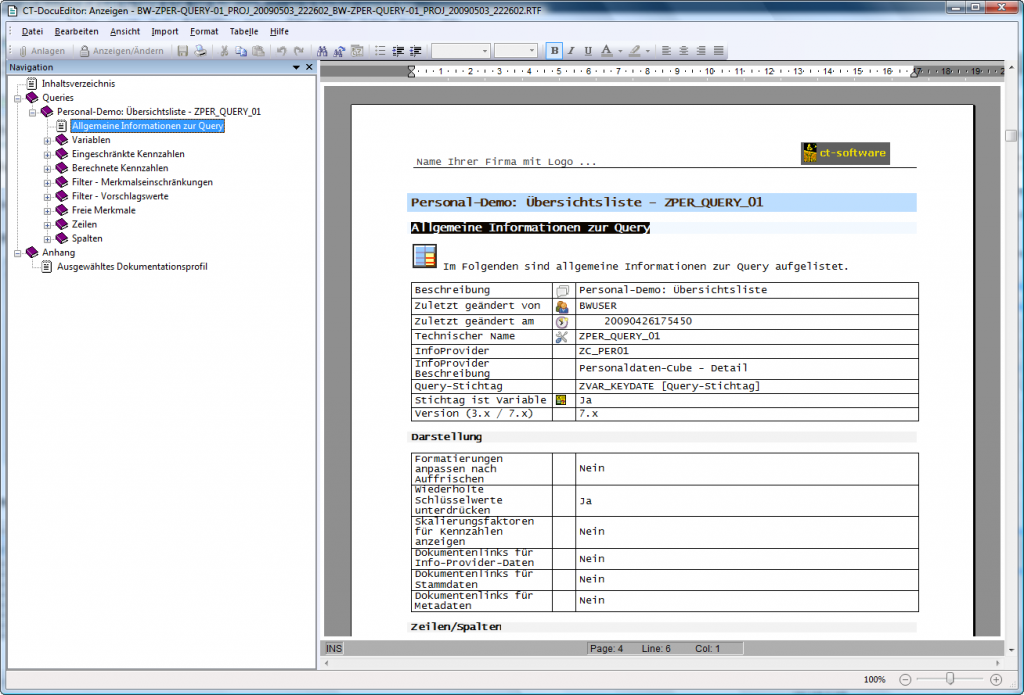Click the Cut scissors icon

coord(225,51)
